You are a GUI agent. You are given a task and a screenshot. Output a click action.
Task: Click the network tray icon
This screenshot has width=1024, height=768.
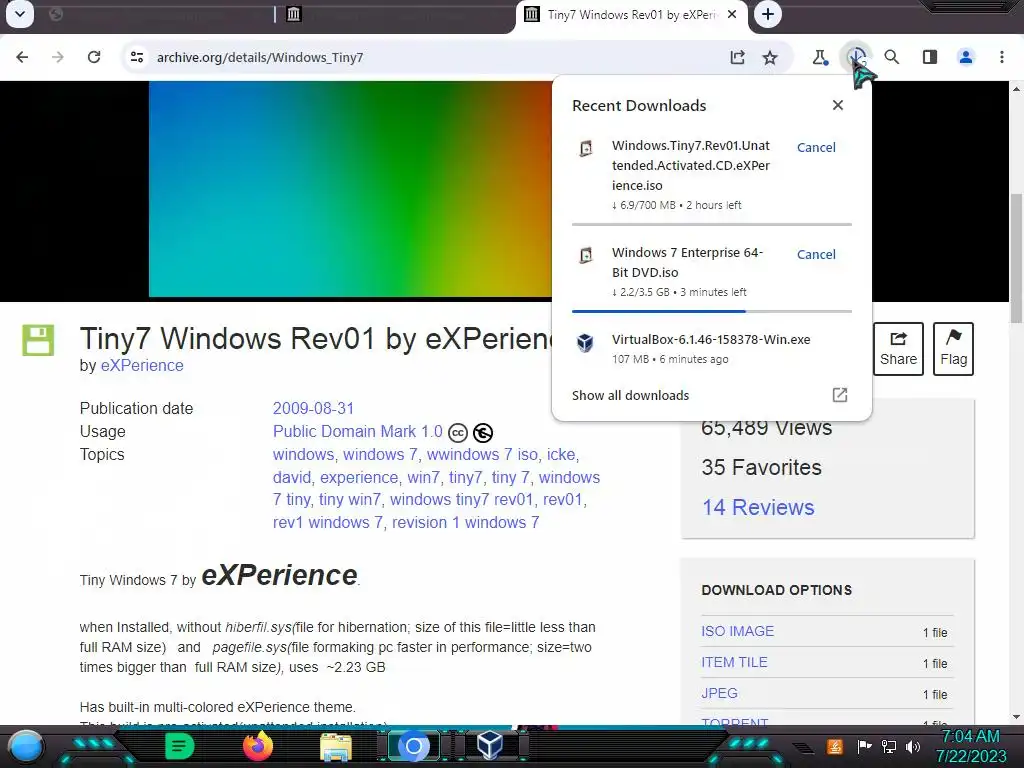[889, 746]
